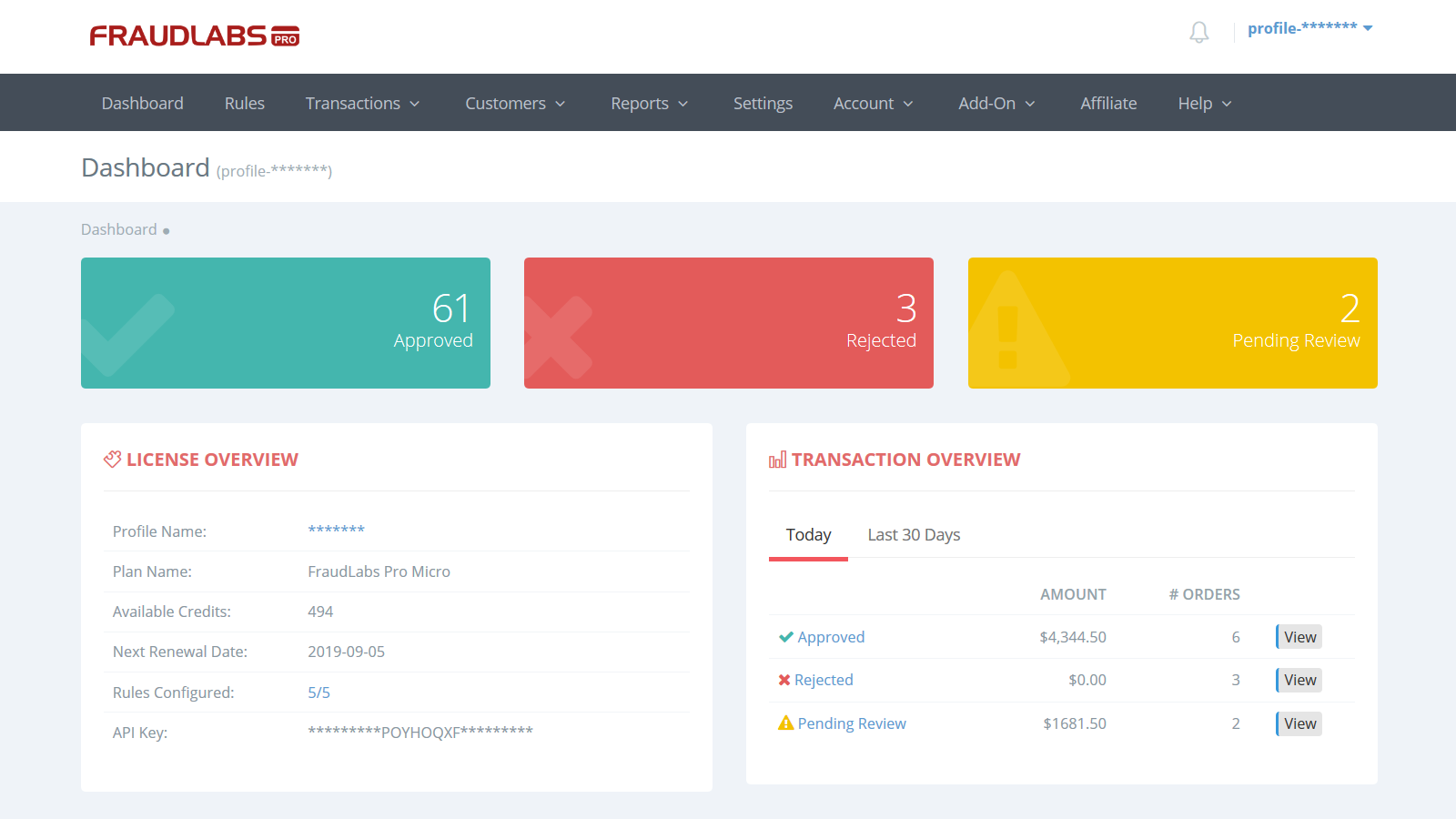1456x819 pixels.
Task: Open the Approved transactions link
Action: [831, 637]
